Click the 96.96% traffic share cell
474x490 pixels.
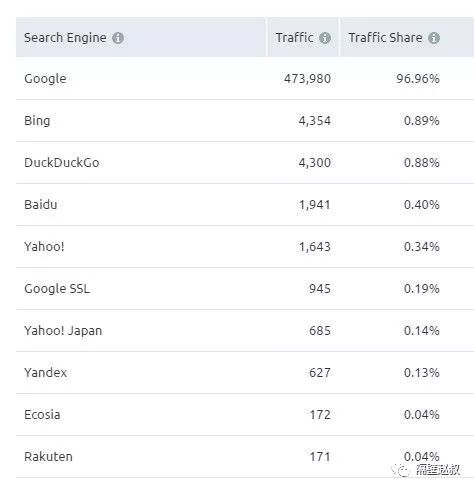[x=418, y=79]
